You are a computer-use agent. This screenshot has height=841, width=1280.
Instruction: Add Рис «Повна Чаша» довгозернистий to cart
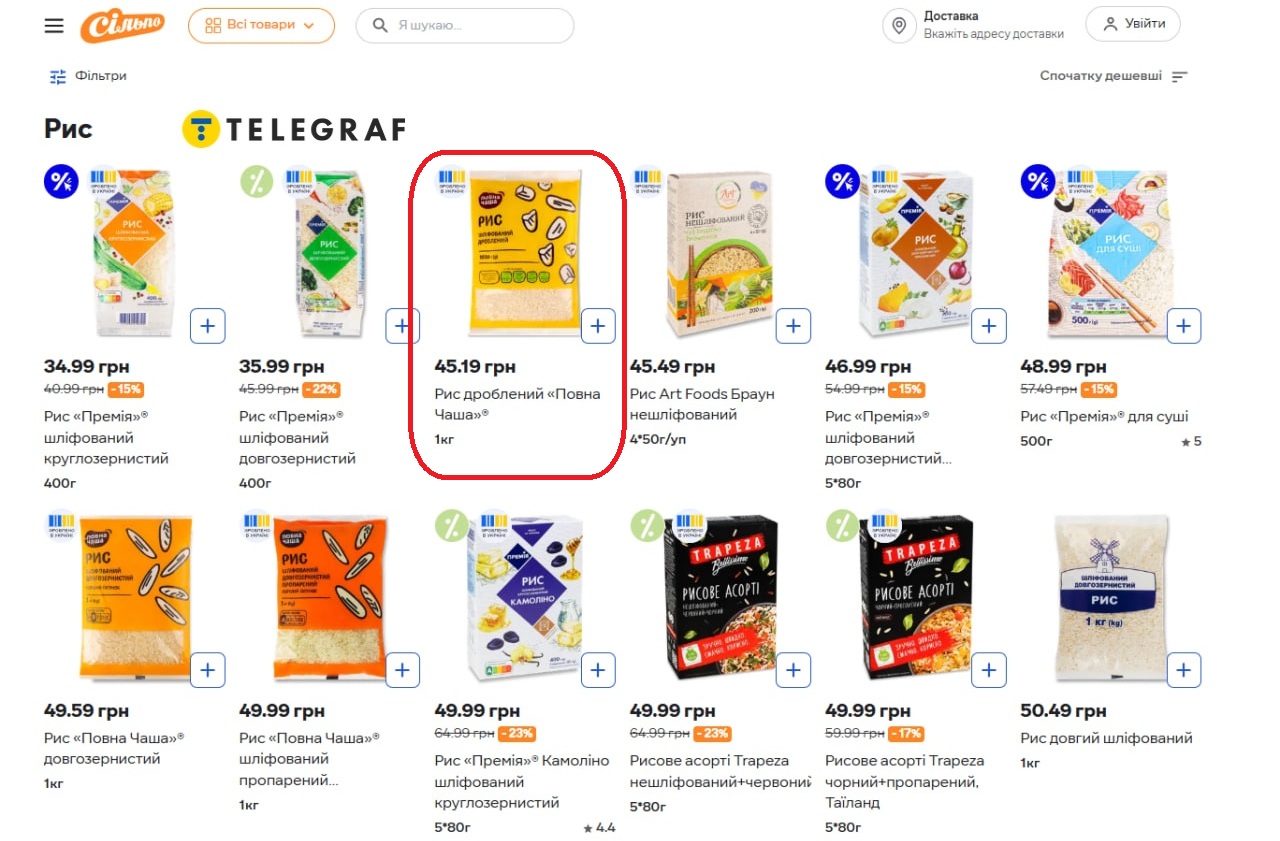(x=207, y=670)
